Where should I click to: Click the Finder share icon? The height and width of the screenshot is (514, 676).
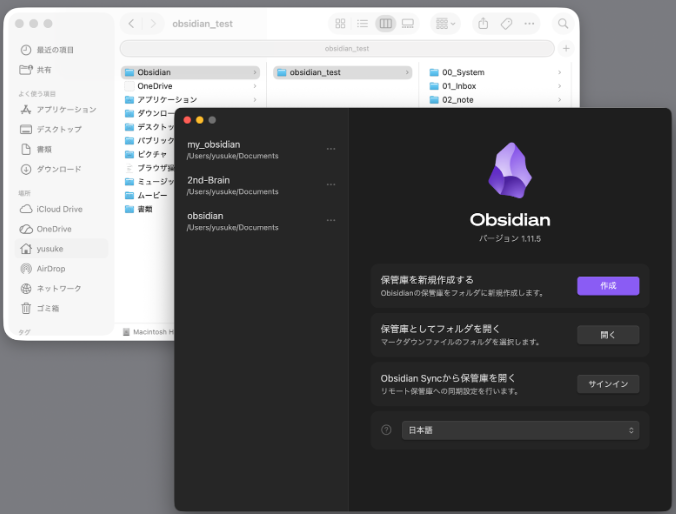tap(483, 23)
